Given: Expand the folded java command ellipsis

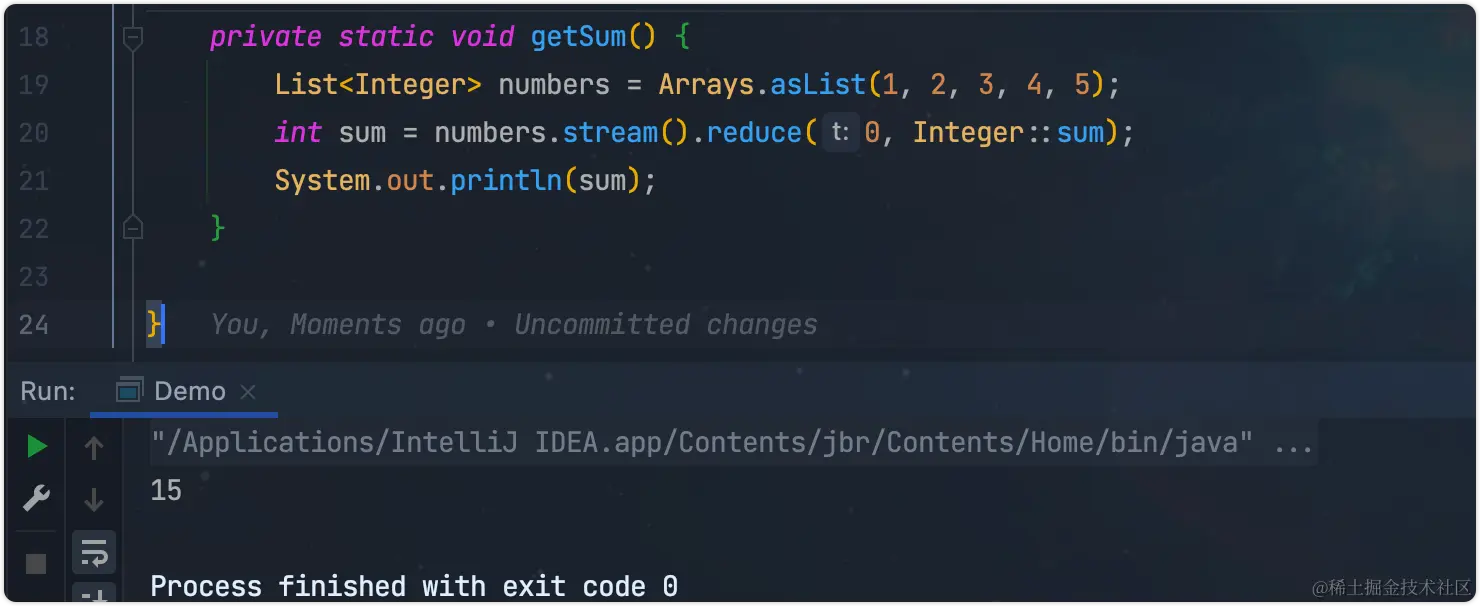Looking at the screenshot, I should coord(1293,443).
